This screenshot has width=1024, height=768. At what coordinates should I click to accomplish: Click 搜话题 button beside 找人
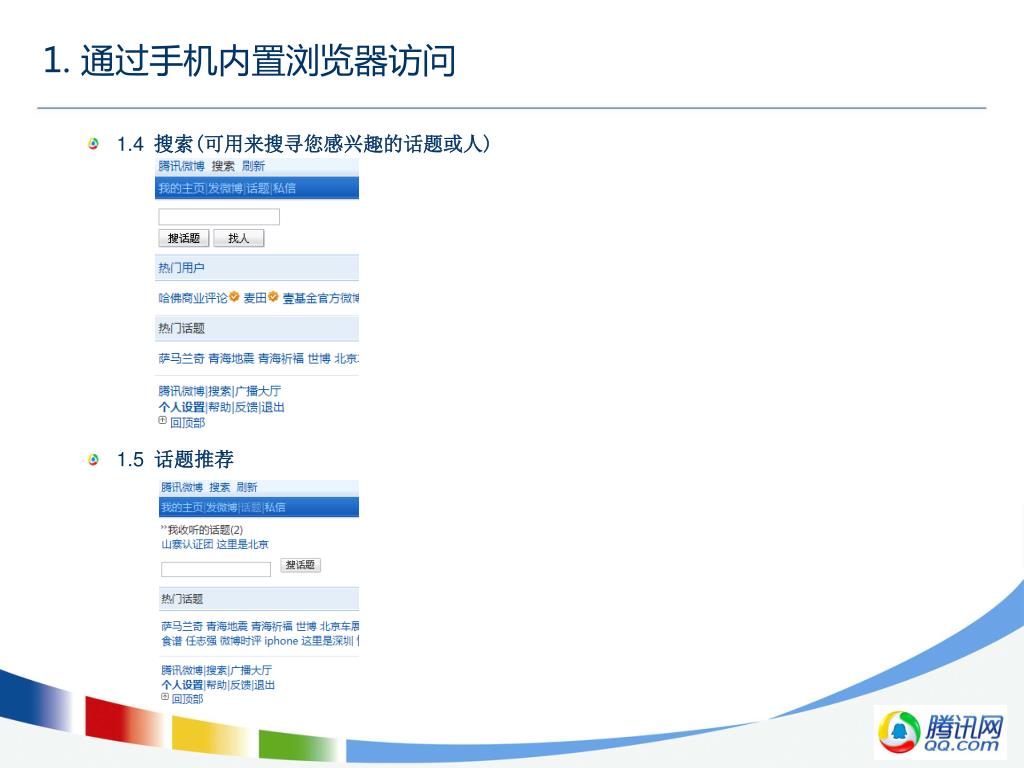184,238
